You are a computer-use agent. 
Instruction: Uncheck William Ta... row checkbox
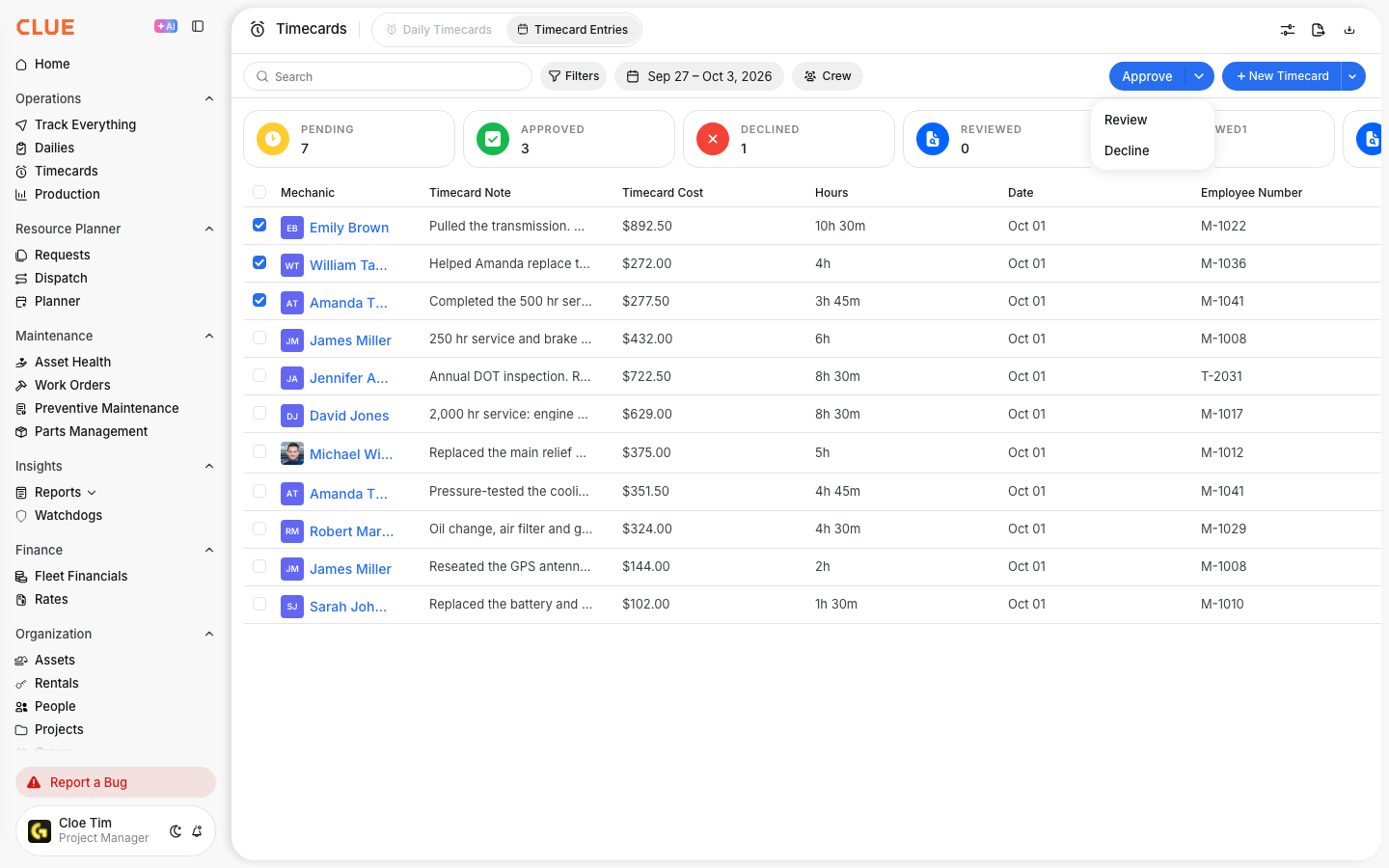pyautogui.click(x=259, y=262)
